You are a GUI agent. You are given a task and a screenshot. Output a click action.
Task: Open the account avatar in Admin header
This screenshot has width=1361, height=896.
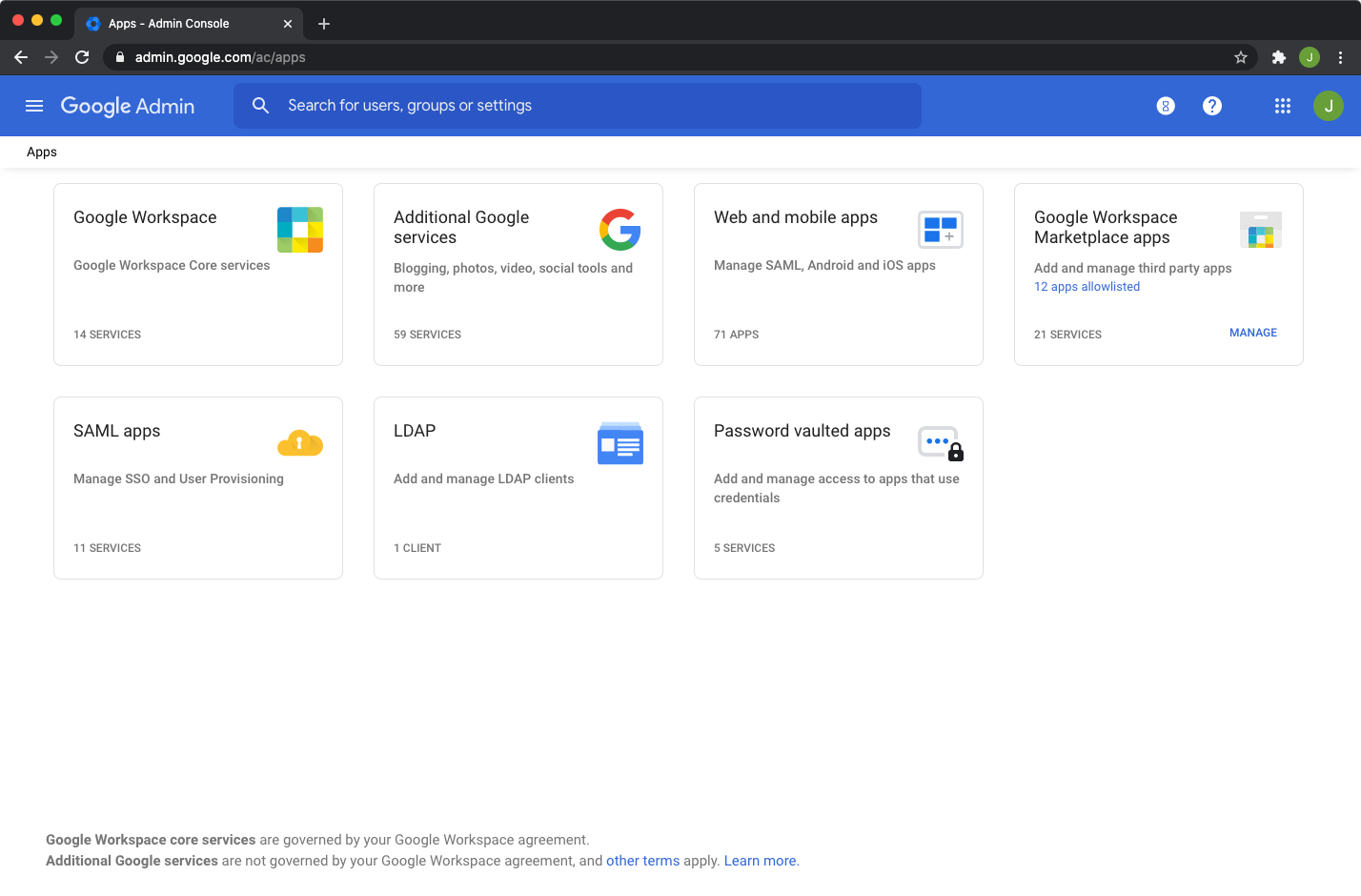[x=1328, y=106]
